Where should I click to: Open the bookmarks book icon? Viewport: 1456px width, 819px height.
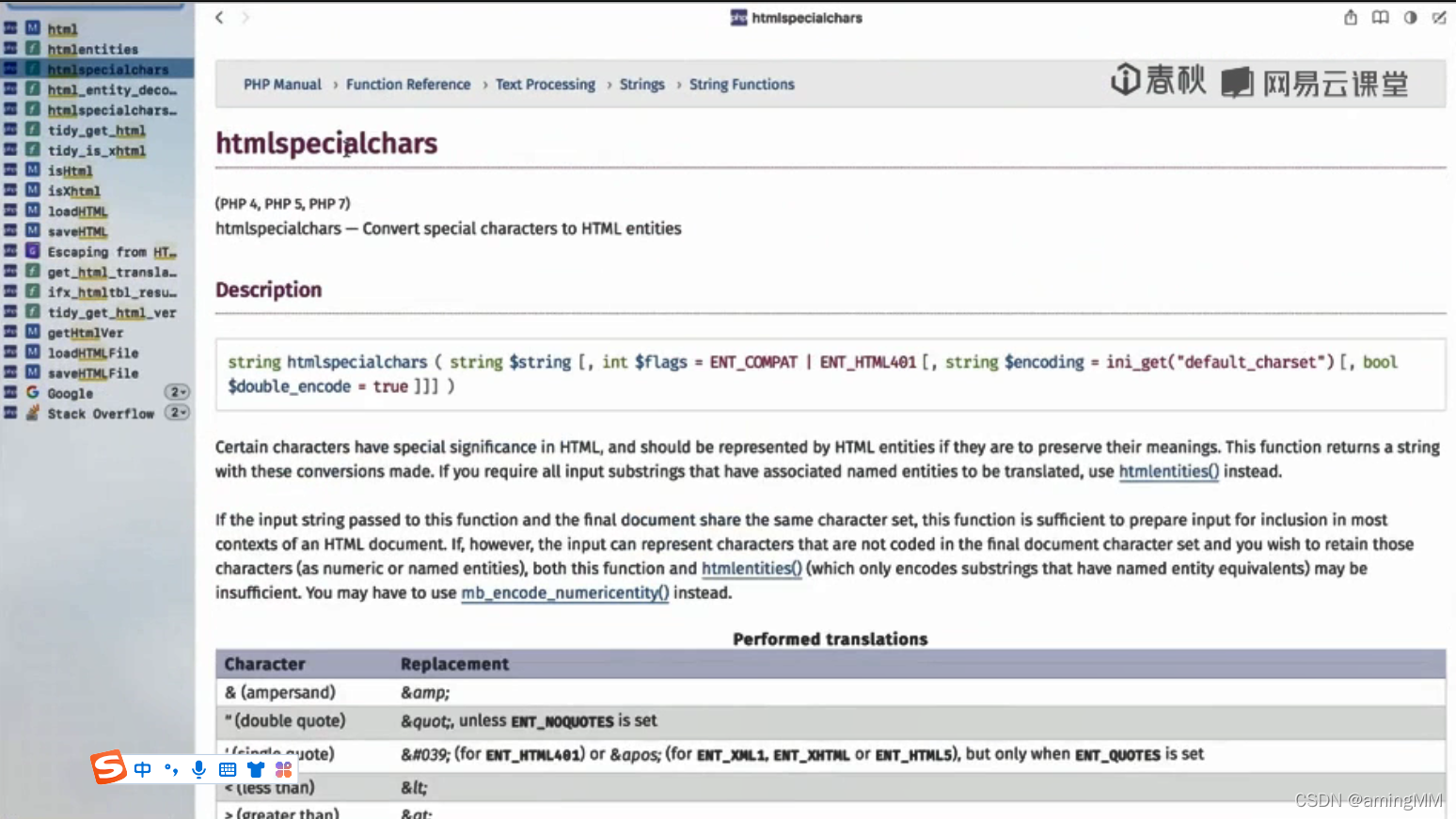tap(1380, 17)
